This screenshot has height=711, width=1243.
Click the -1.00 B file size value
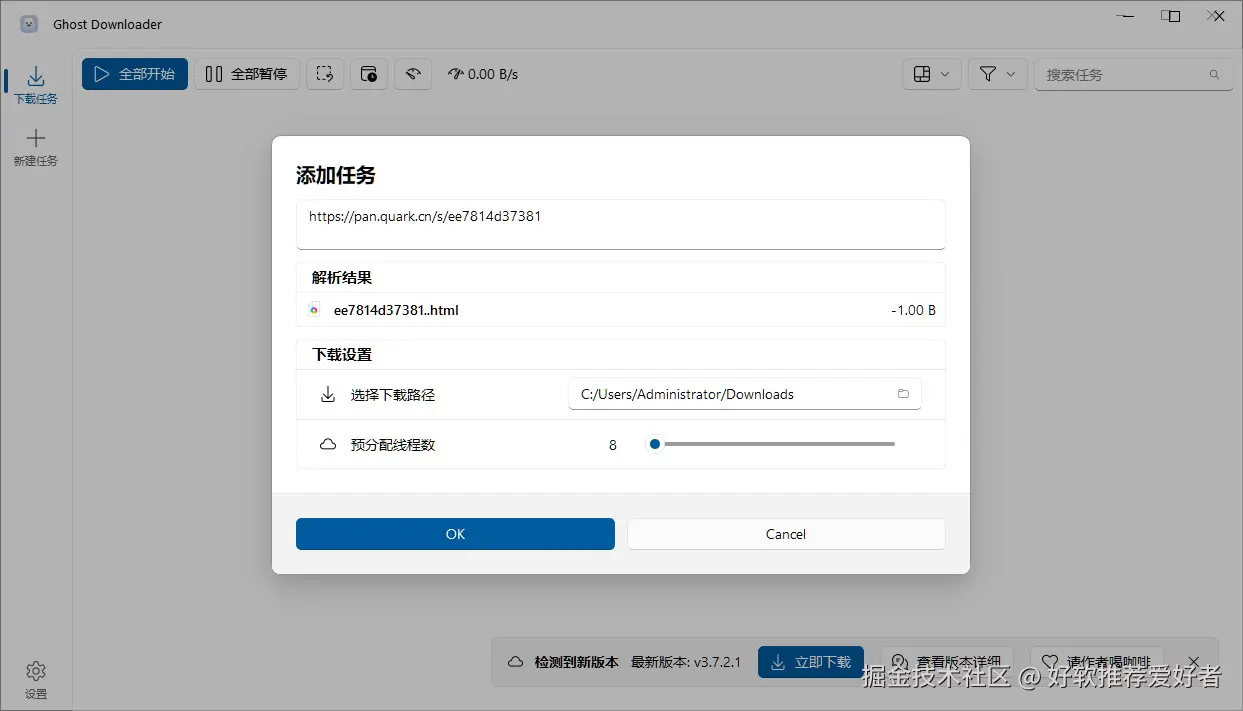tap(913, 310)
